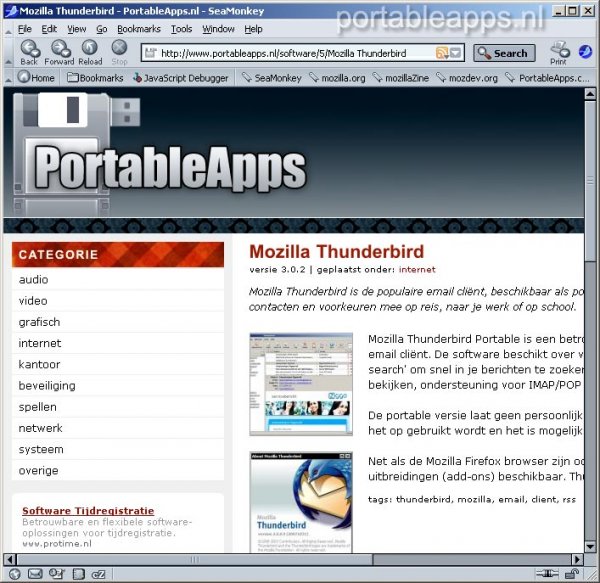Screen dimensions: 600x583
Task: Open ChatZilla from the status bar icon
Action: tap(99, 574)
